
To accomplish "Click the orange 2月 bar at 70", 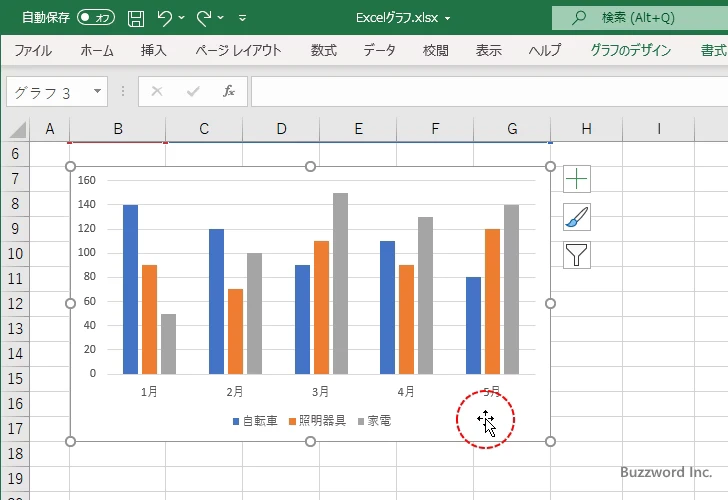I will click(x=235, y=331).
